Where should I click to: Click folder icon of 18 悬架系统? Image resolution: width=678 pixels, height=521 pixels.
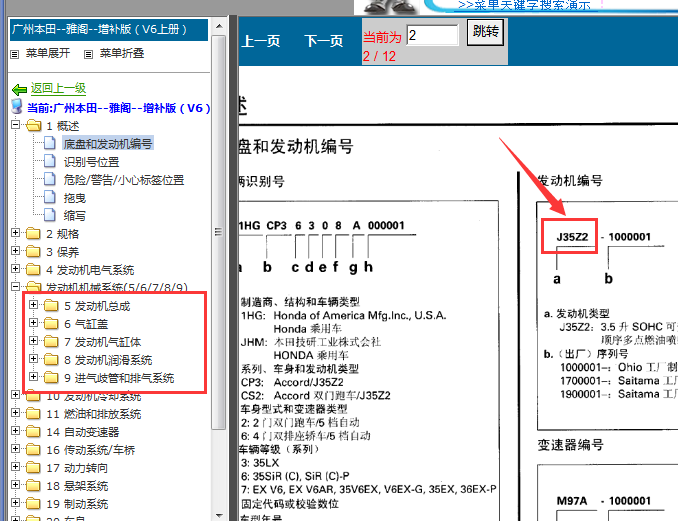[33, 486]
